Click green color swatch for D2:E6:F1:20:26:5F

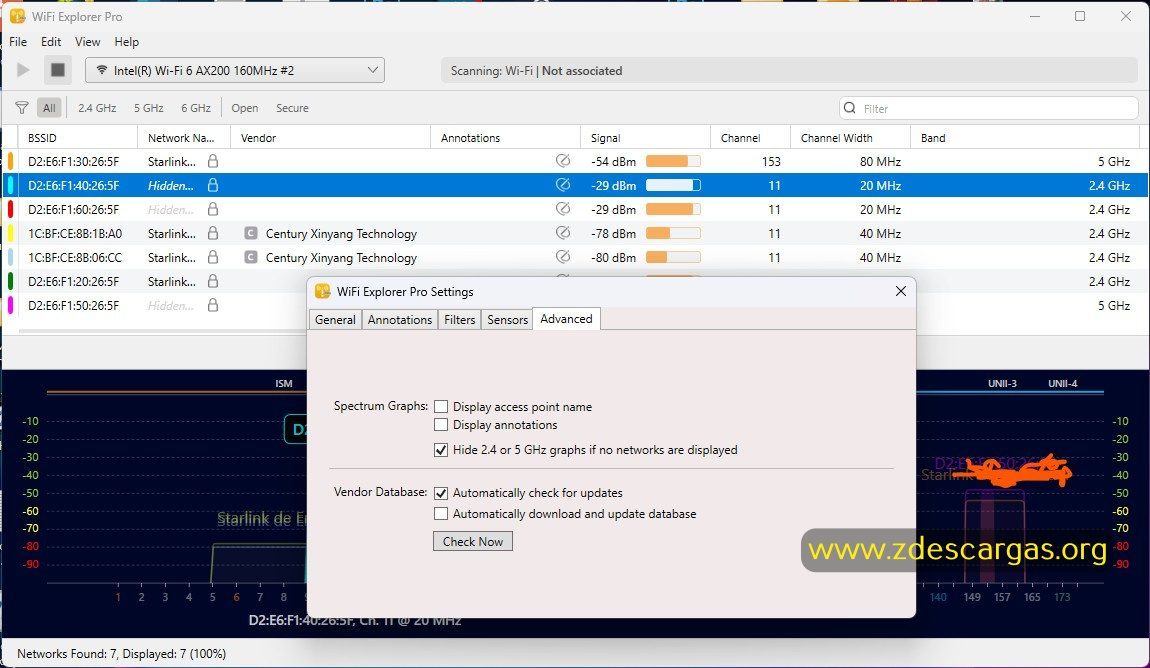pyautogui.click(x=10, y=281)
